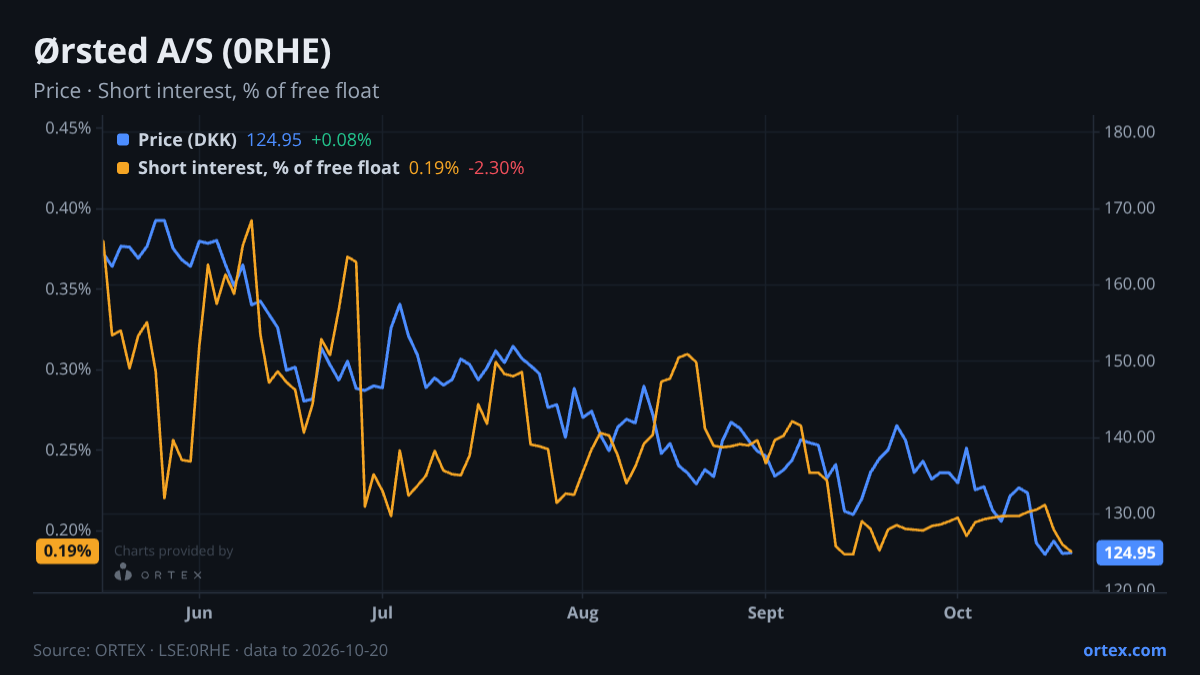Click the +0.08% price change value
1200x675 pixels.
341,140
